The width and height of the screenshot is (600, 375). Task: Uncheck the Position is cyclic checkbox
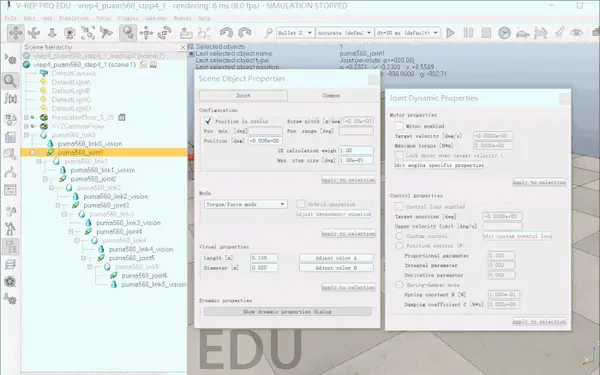coord(208,121)
